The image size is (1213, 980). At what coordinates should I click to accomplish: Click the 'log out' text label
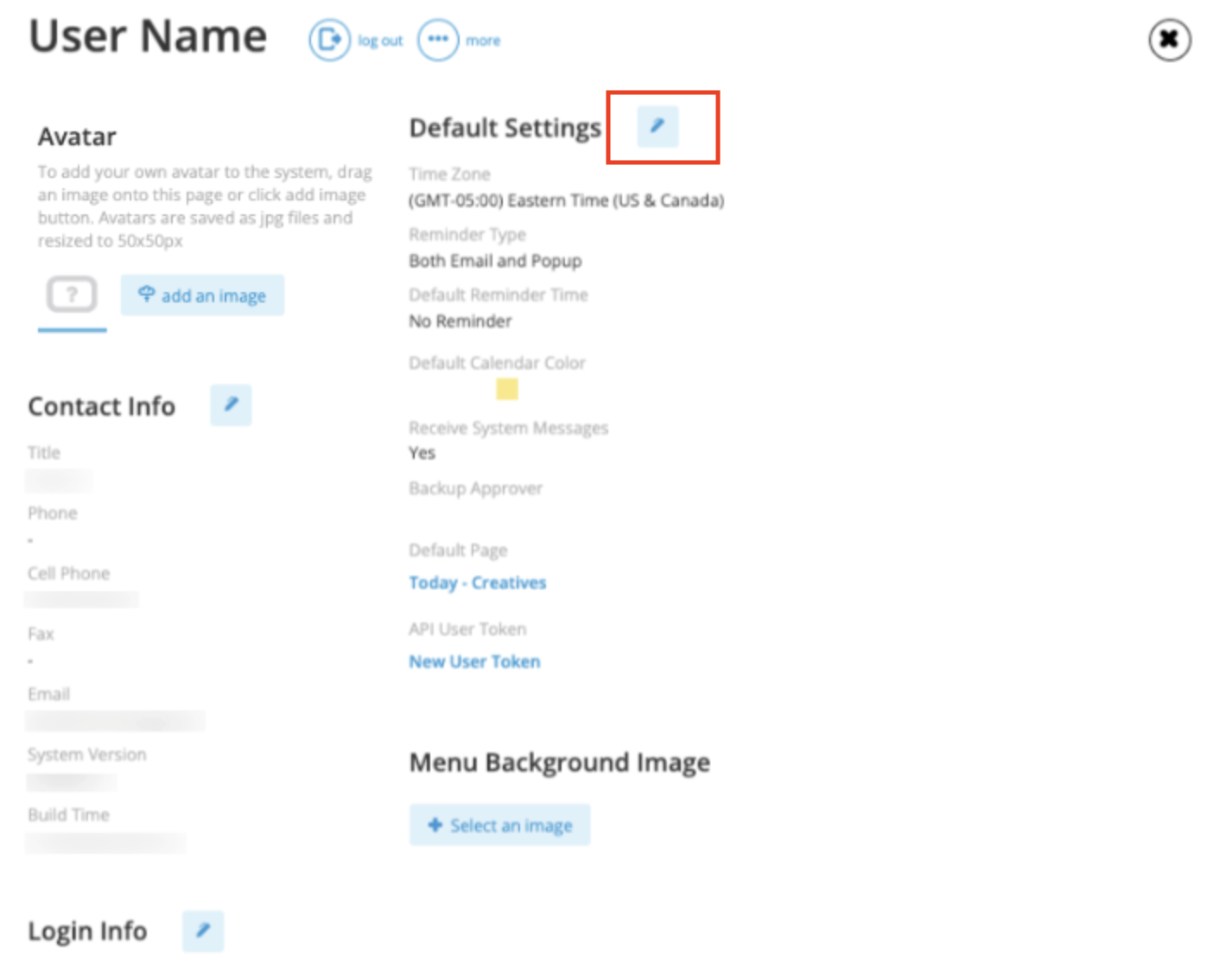click(380, 41)
